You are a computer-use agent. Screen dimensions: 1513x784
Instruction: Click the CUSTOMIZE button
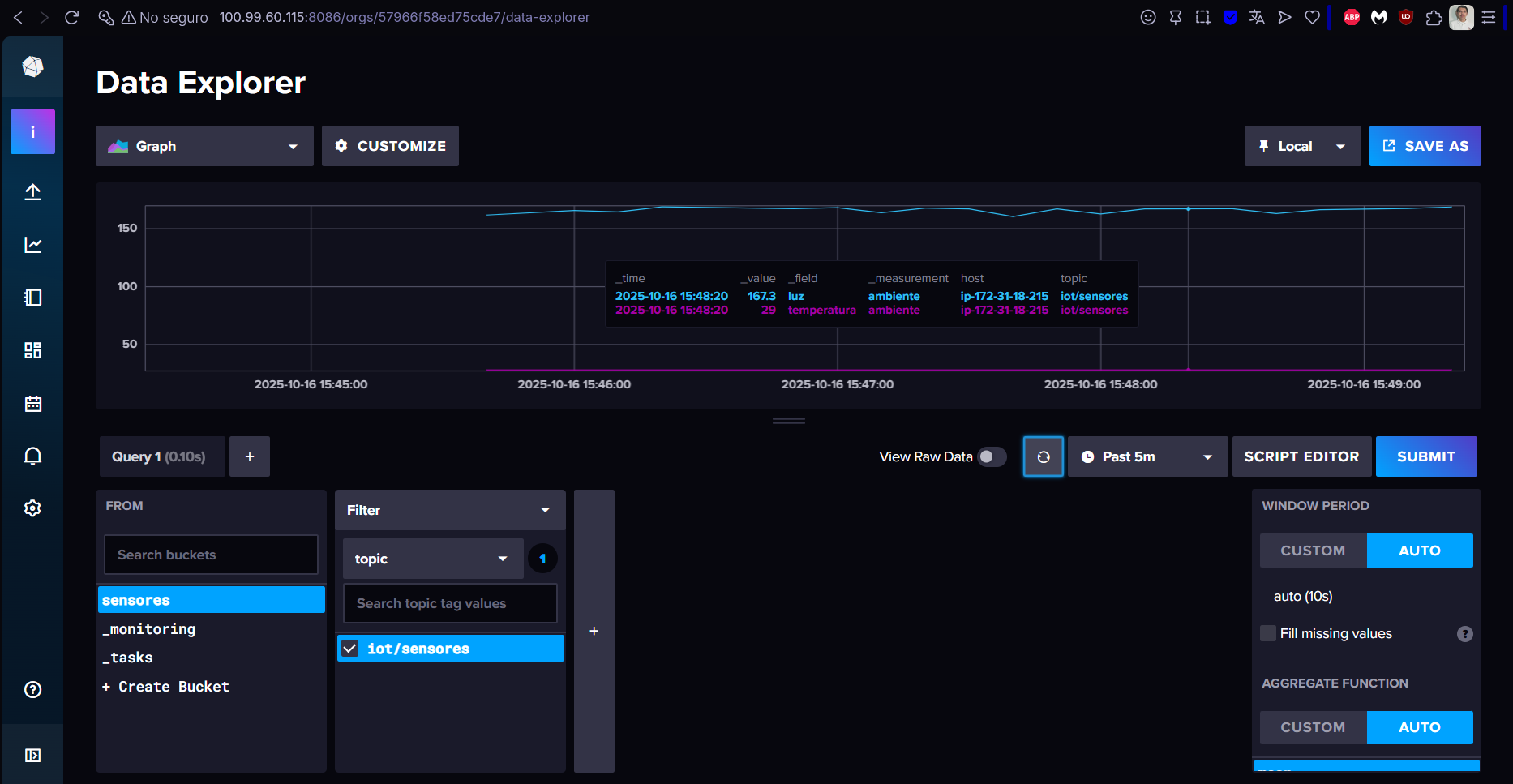390,146
